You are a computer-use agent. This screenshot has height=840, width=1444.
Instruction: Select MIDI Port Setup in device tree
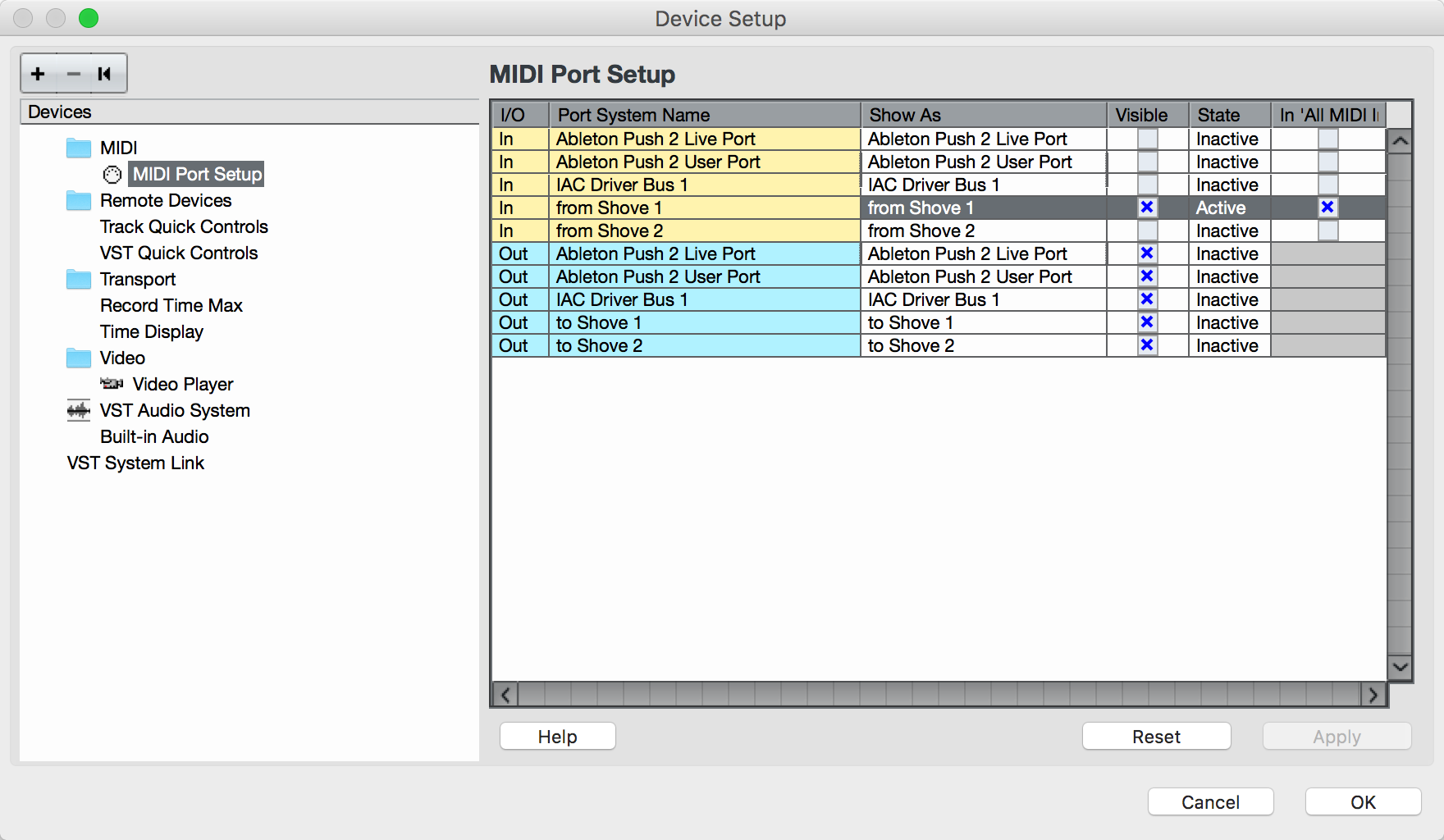197,174
